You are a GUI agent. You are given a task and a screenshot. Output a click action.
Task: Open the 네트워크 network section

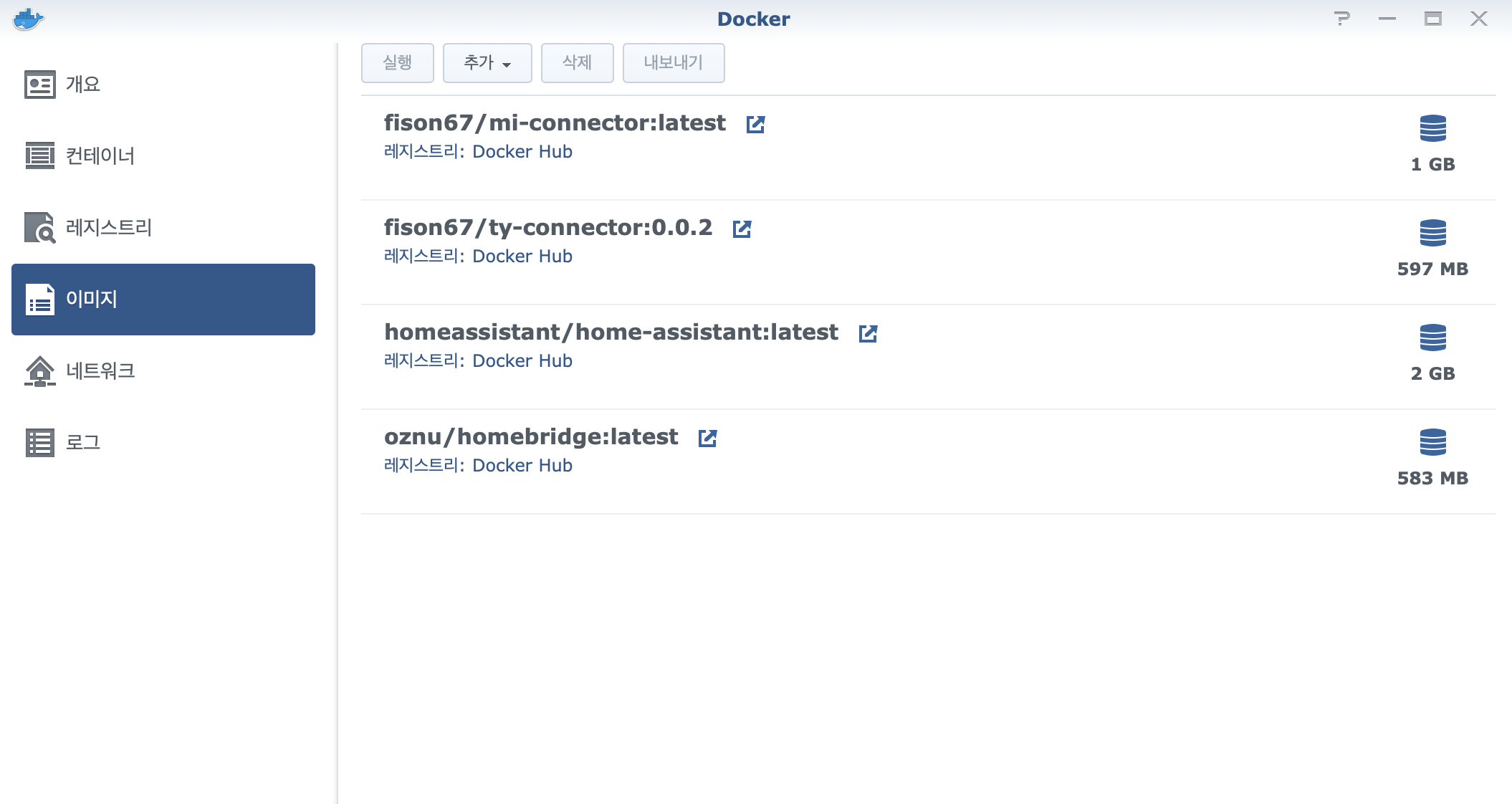click(100, 371)
